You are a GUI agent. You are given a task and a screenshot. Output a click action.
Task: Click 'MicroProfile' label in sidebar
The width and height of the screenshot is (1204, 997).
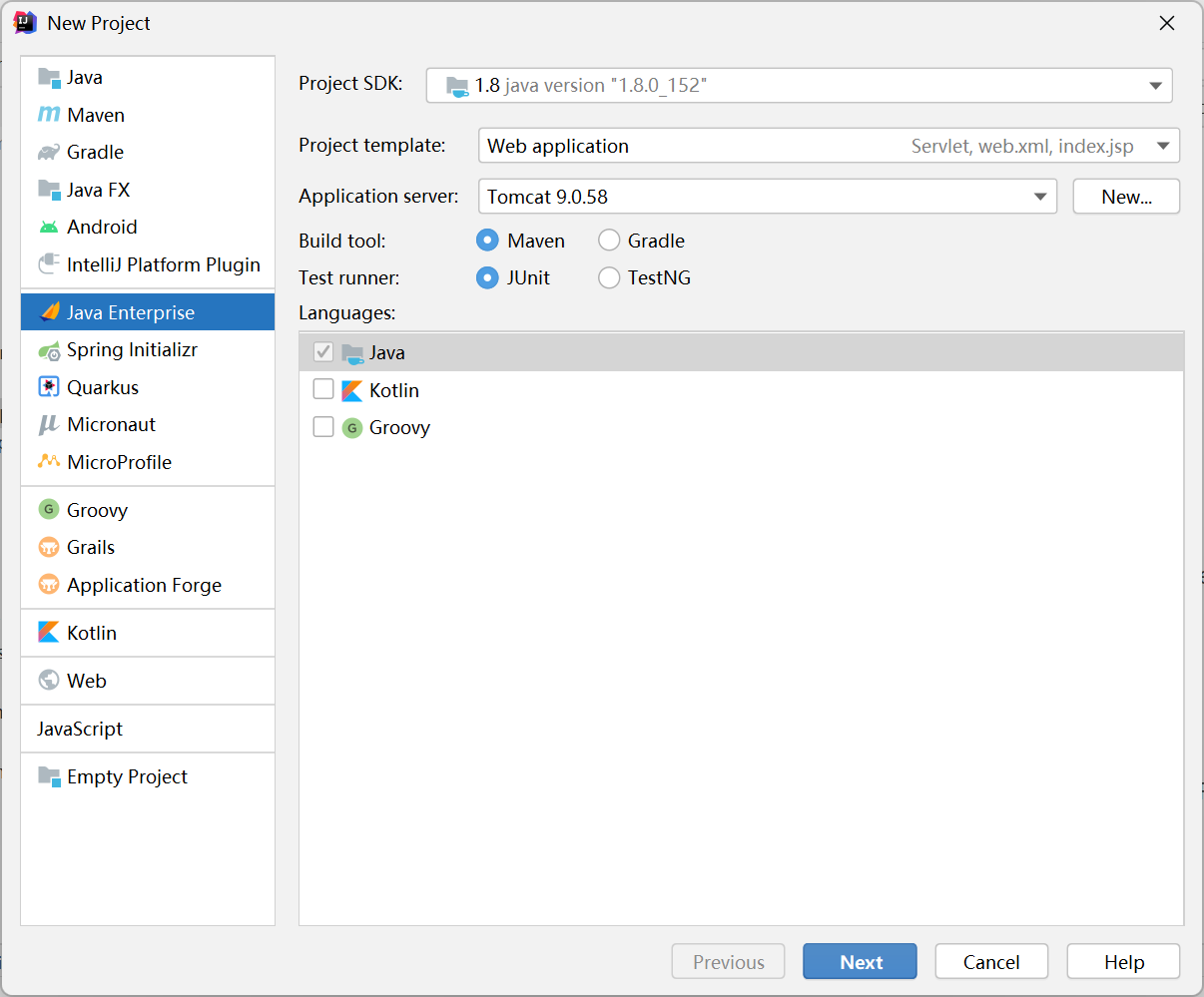tap(119, 462)
